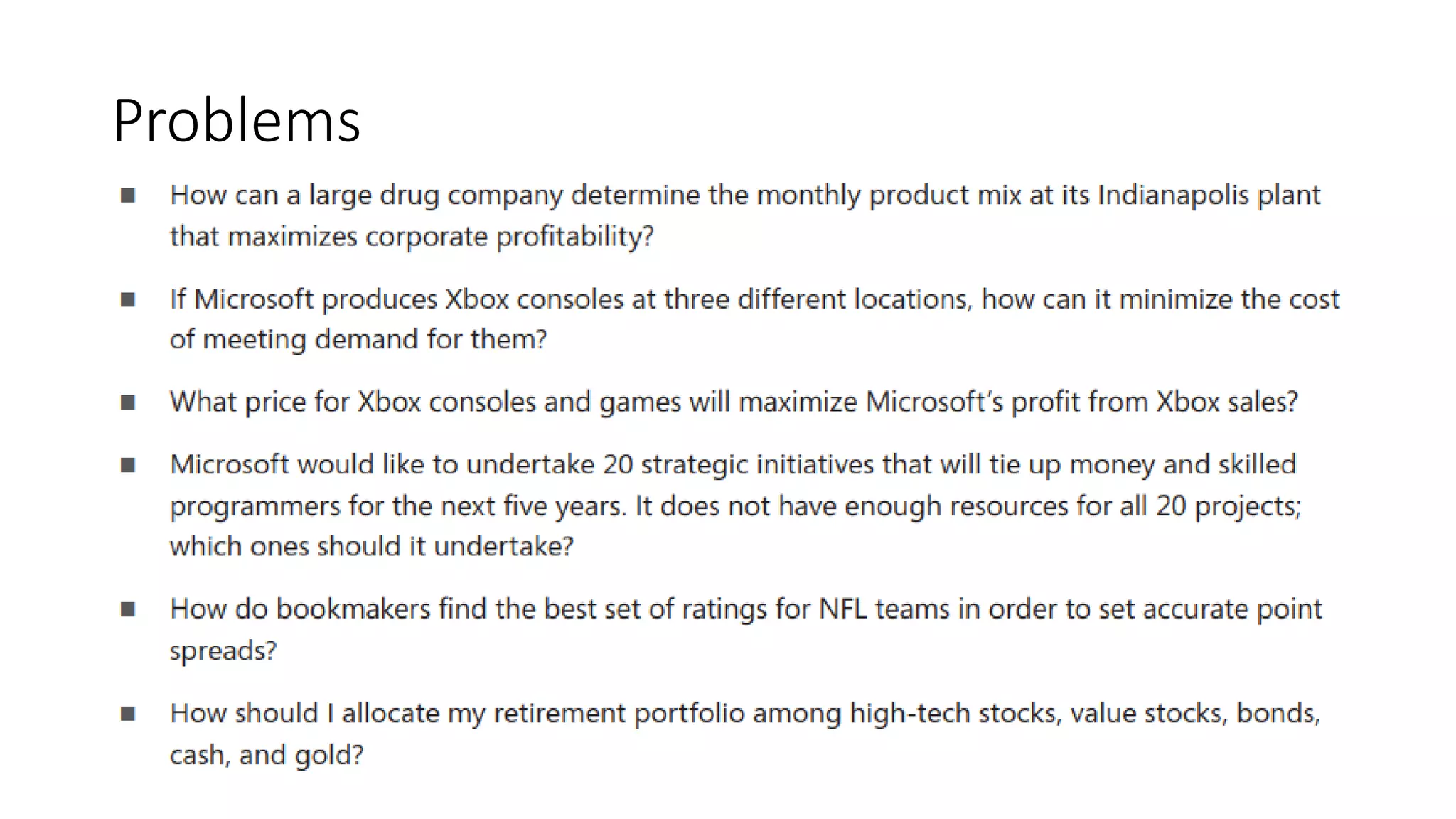This screenshot has height=819, width=1456.
Task: Click the line starting 'Microsoft would like to undertake'
Action: point(733,465)
